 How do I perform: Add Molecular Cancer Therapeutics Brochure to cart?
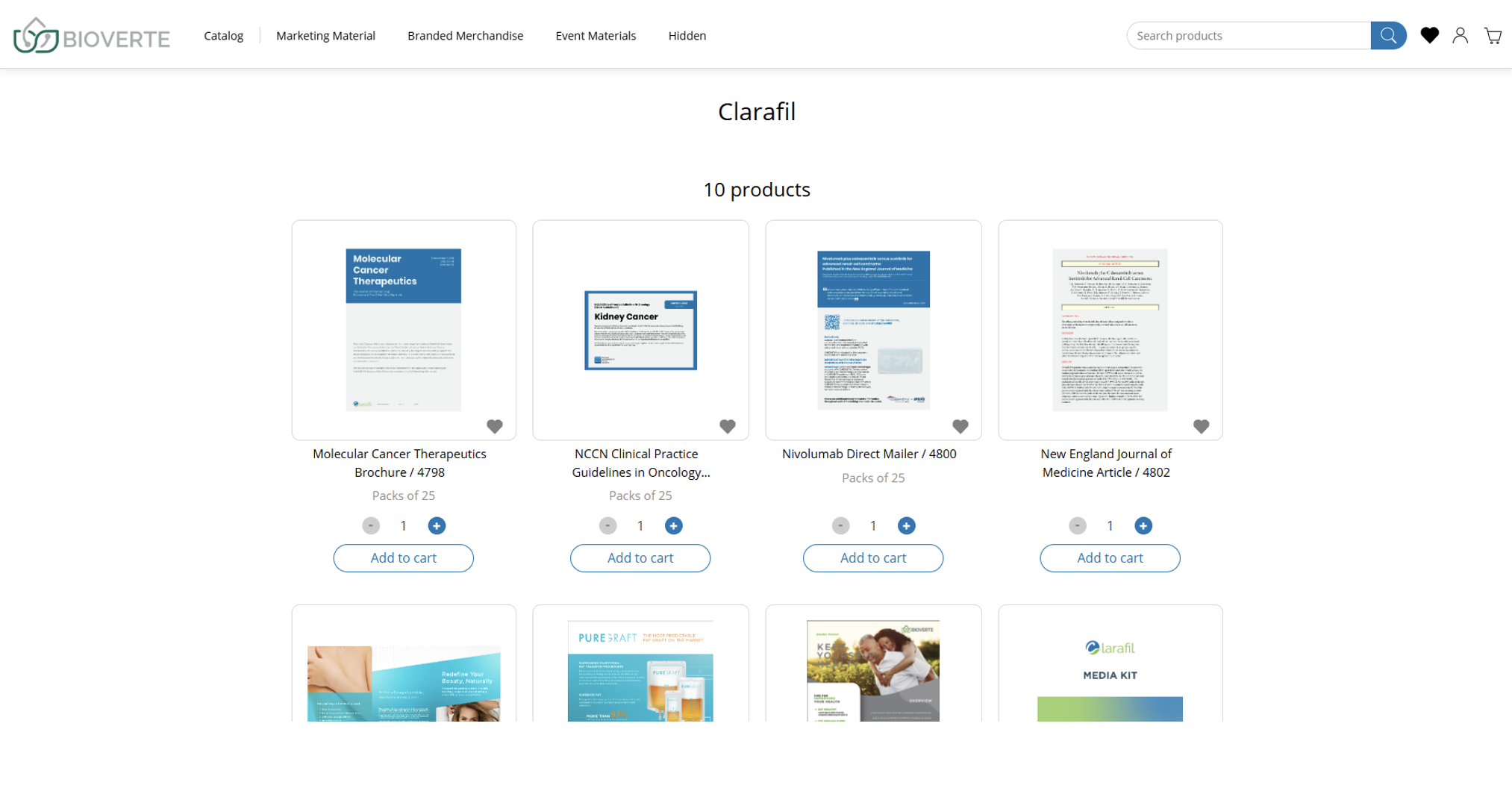coord(403,558)
